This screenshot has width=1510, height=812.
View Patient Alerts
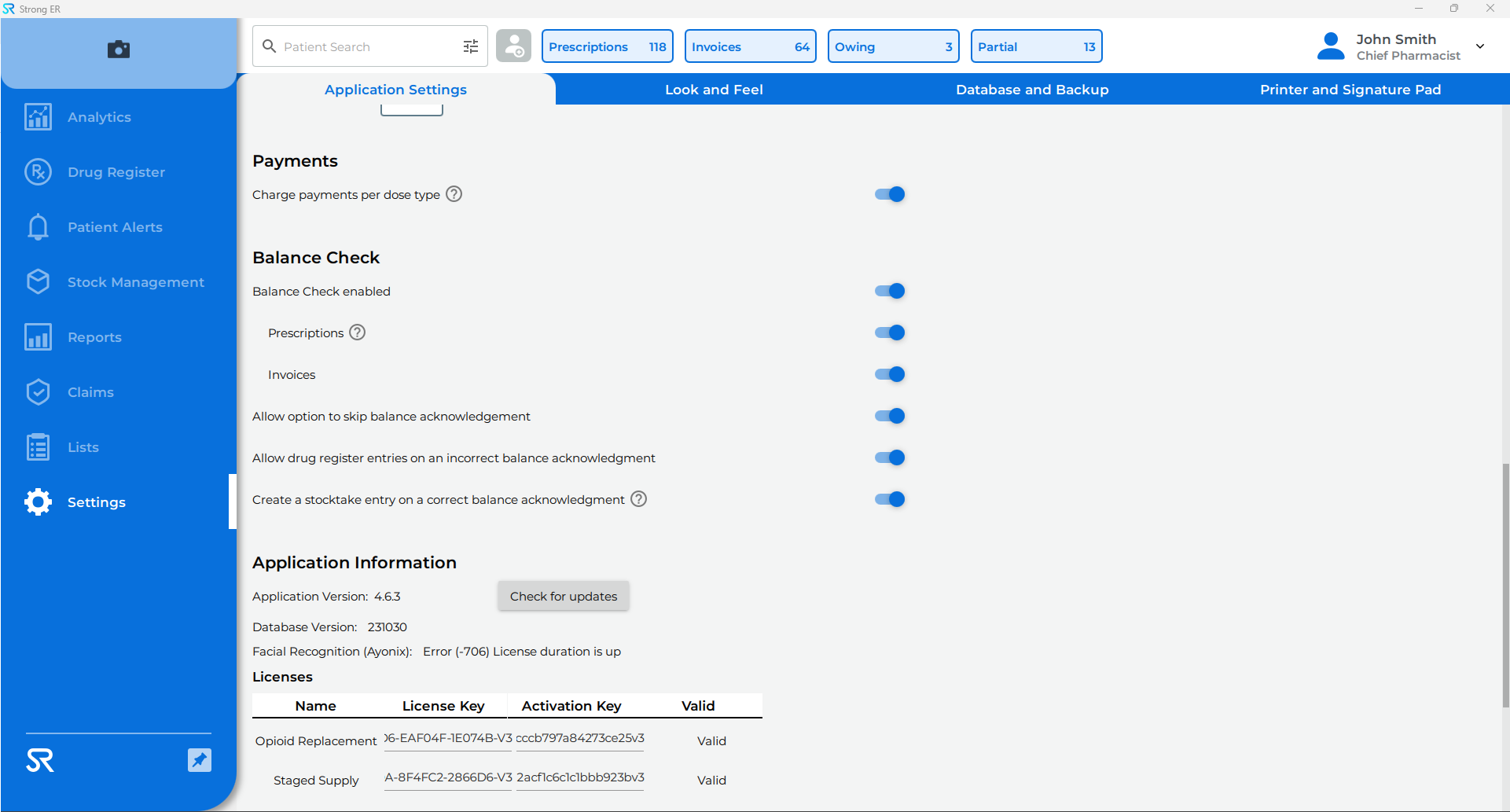tap(115, 226)
